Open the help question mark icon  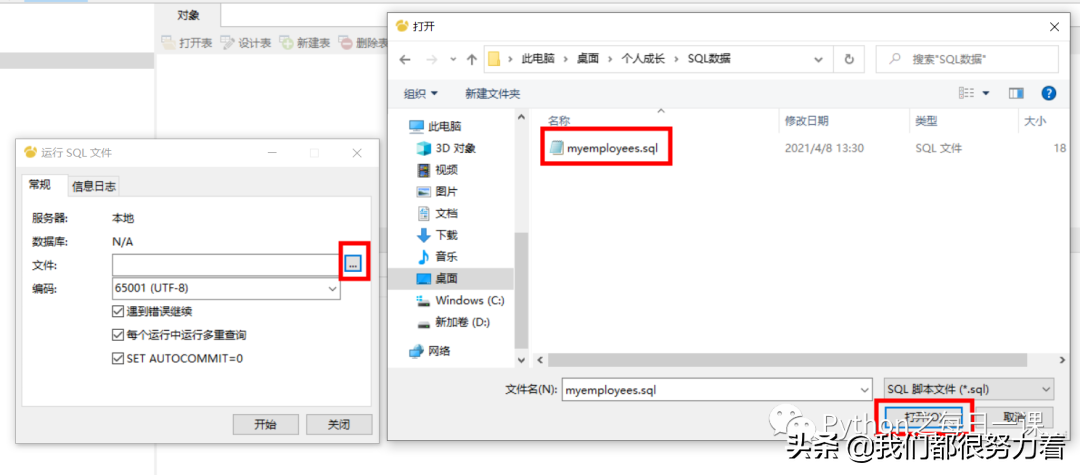(1049, 93)
